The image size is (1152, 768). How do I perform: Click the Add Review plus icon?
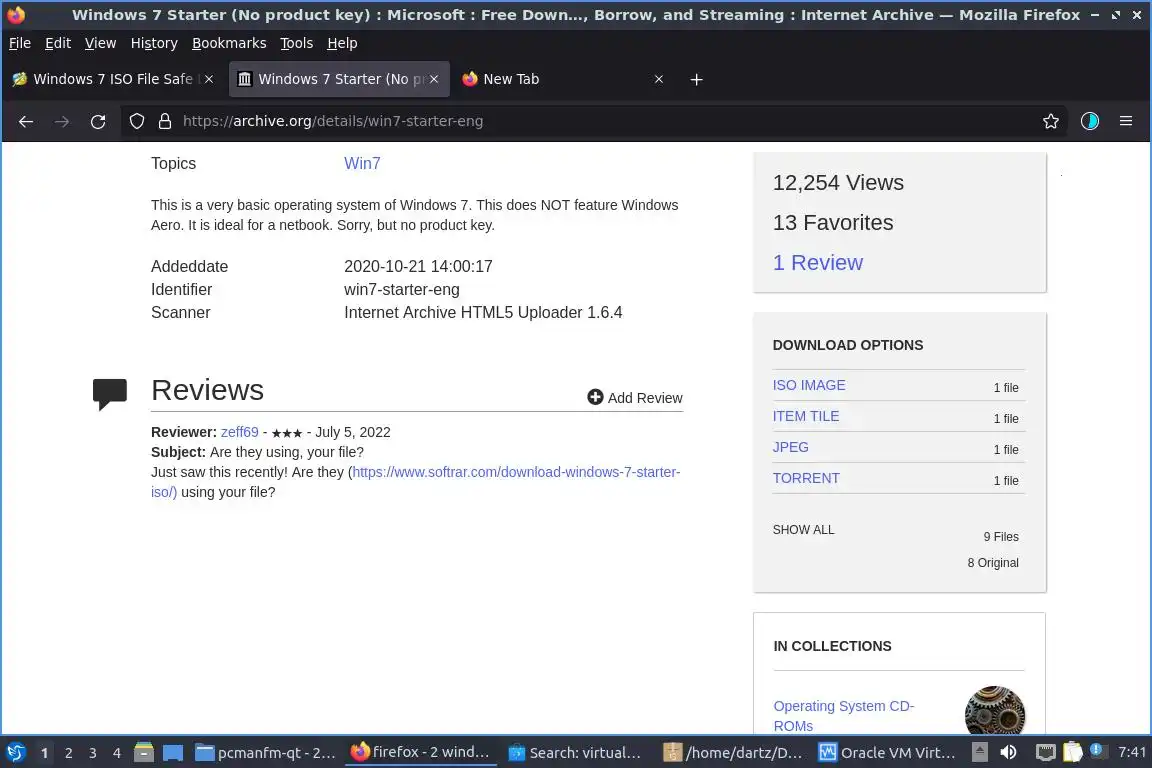(x=595, y=397)
